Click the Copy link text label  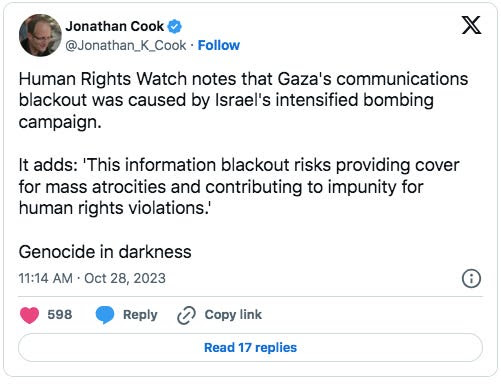click(233, 315)
